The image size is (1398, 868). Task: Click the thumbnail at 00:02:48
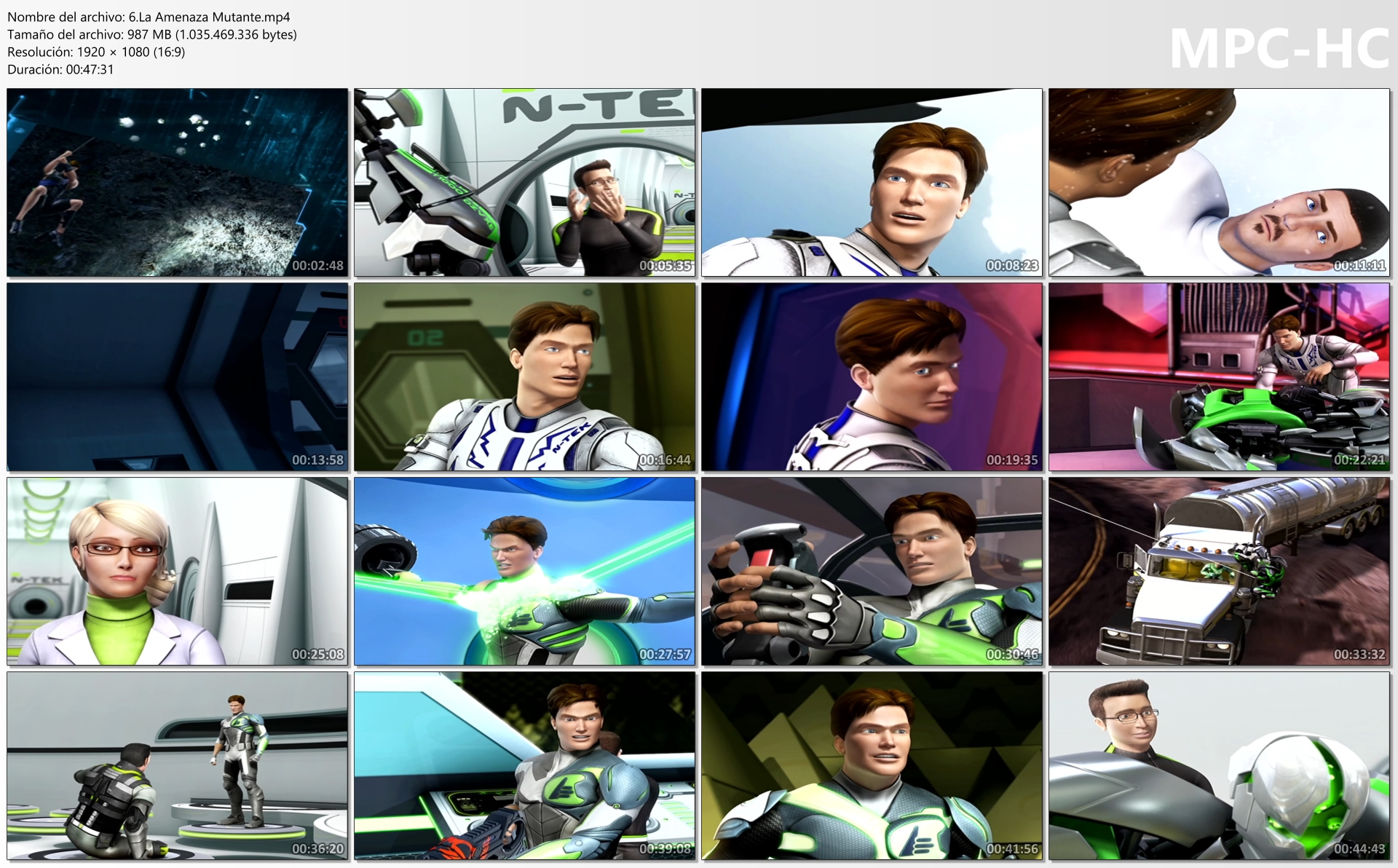178,183
